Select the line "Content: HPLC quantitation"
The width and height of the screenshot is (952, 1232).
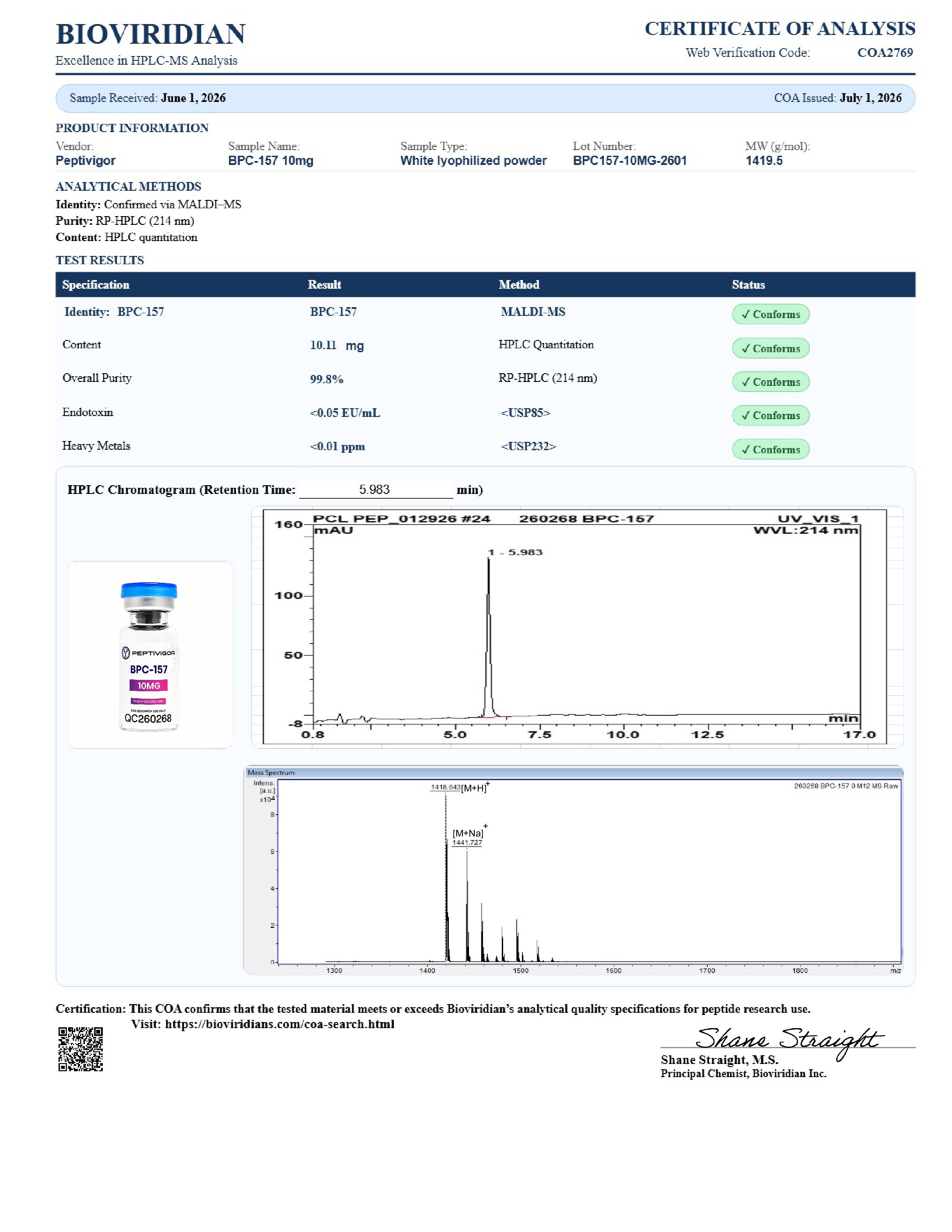click(x=126, y=237)
